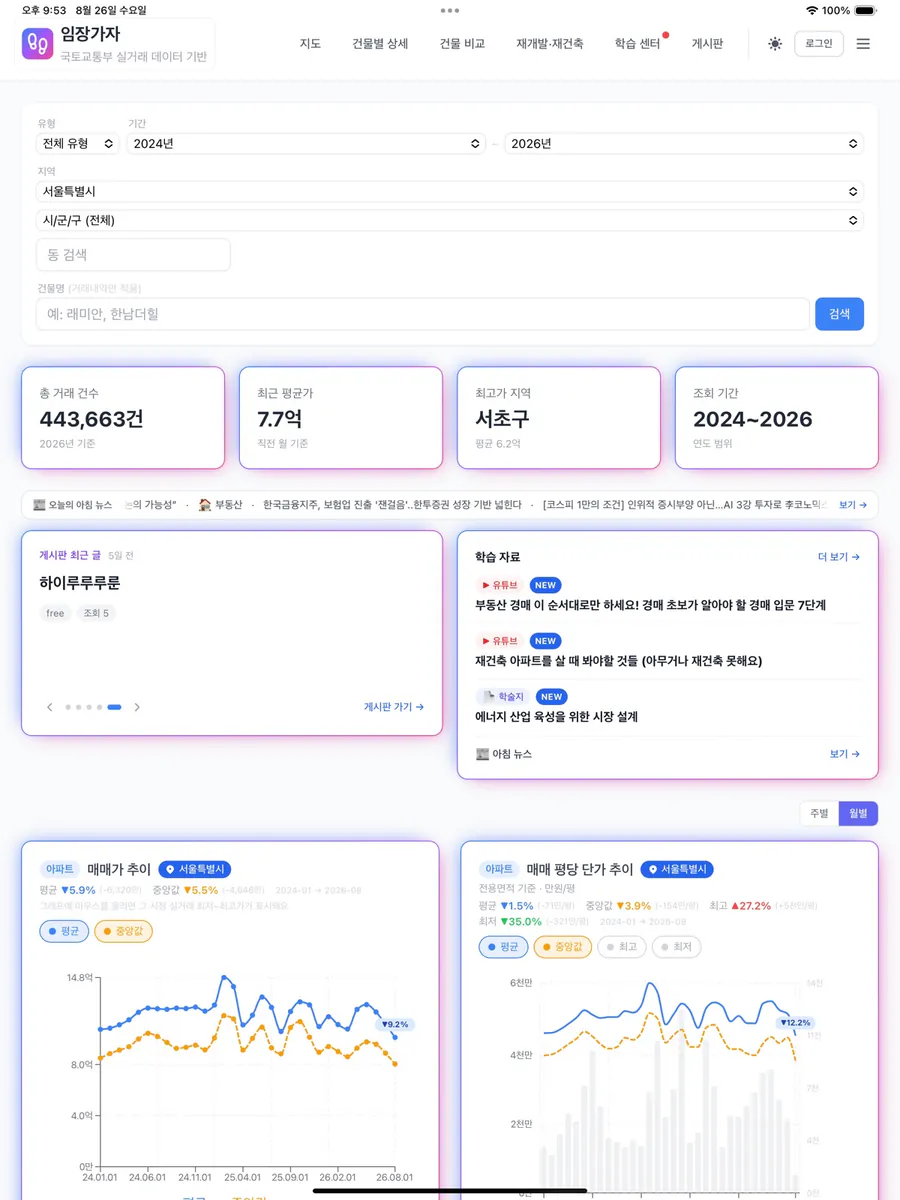Click the blue 검색 button
Viewport: 900px width, 1200px height.
(839, 314)
